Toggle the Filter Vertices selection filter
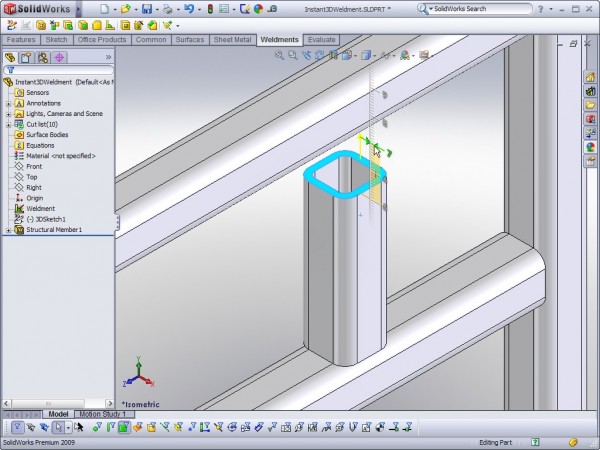 [x=97, y=427]
